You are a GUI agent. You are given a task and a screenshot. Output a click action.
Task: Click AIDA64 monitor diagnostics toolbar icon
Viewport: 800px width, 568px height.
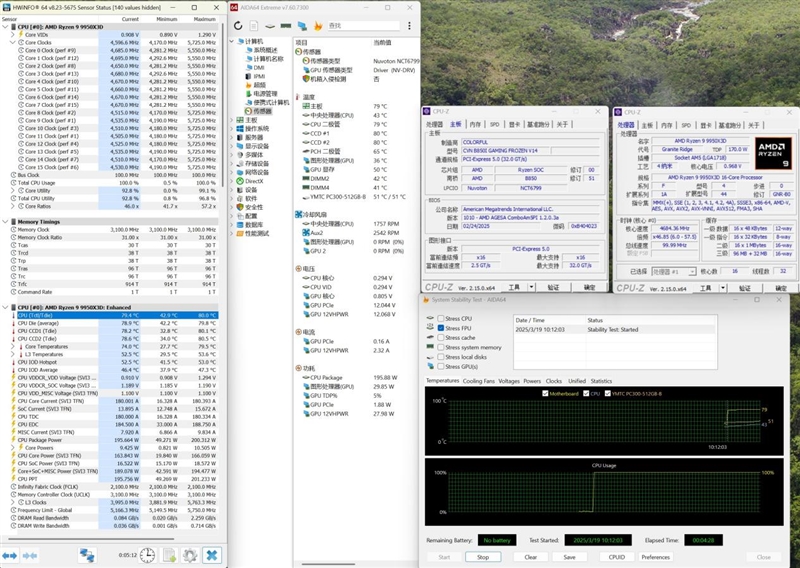point(302,26)
